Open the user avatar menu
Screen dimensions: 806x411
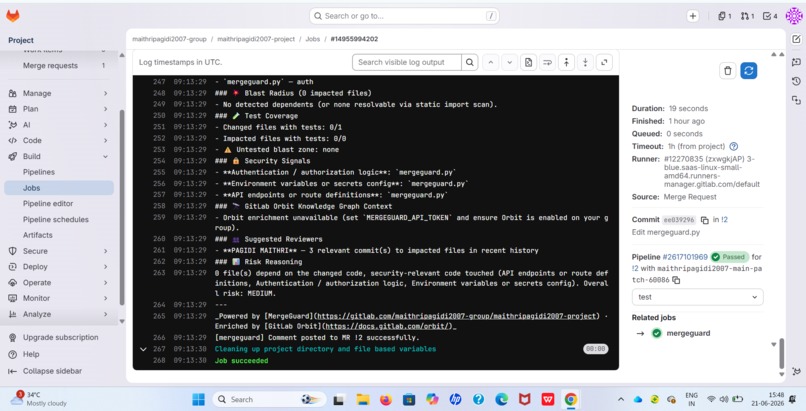(x=794, y=16)
